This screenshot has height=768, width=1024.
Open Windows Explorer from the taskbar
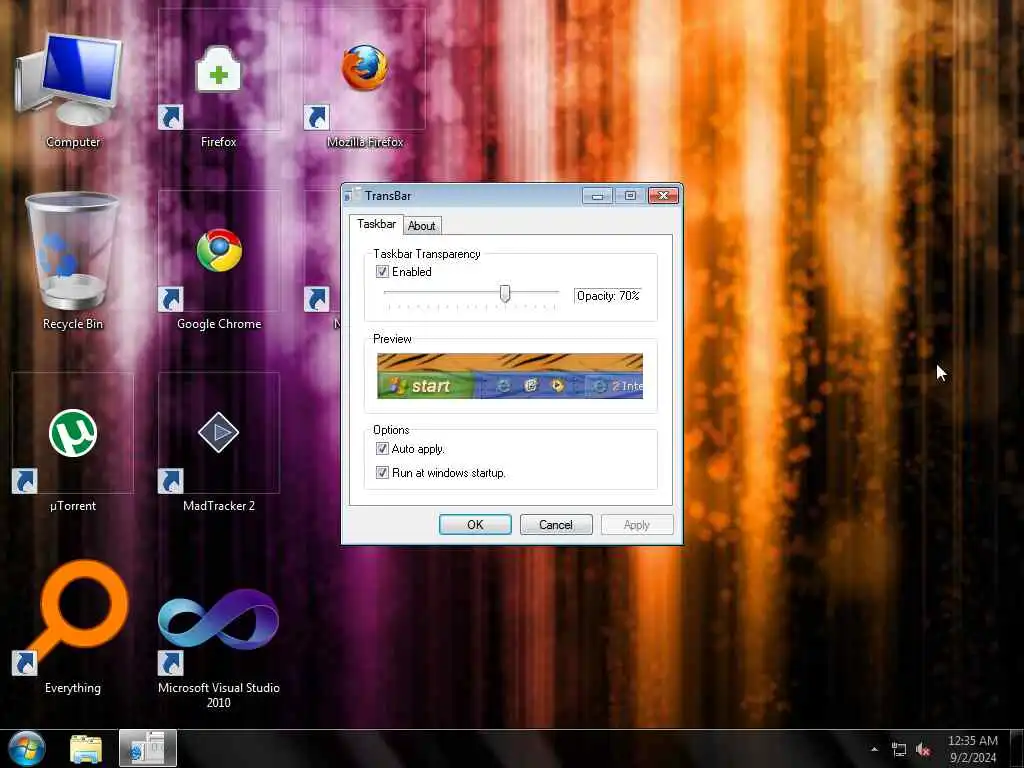point(86,749)
